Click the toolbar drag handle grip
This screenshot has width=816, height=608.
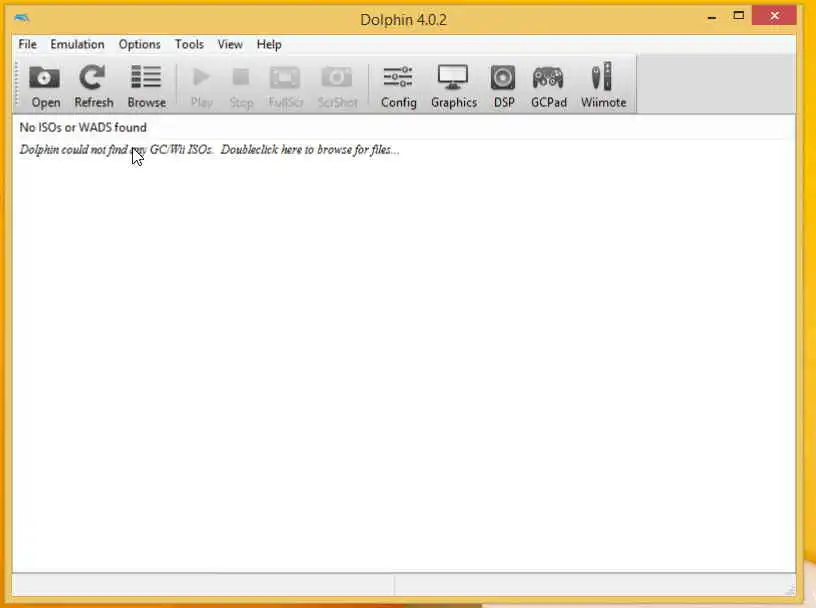[x=17, y=84]
